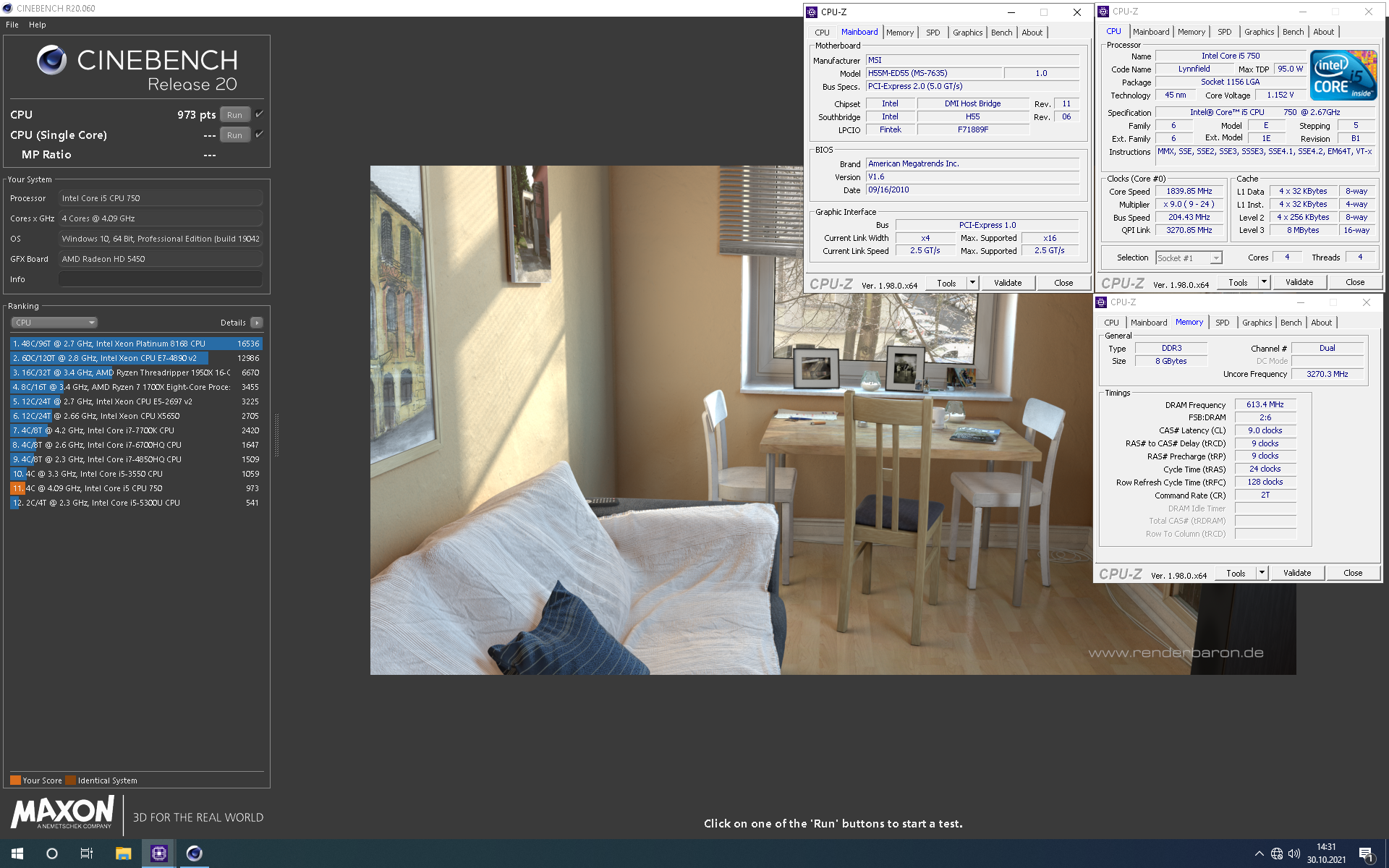Image resolution: width=1389 pixels, height=868 pixels.
Task: Toggle the CPU Single Core test checkbox
Action: click(259, 135)
